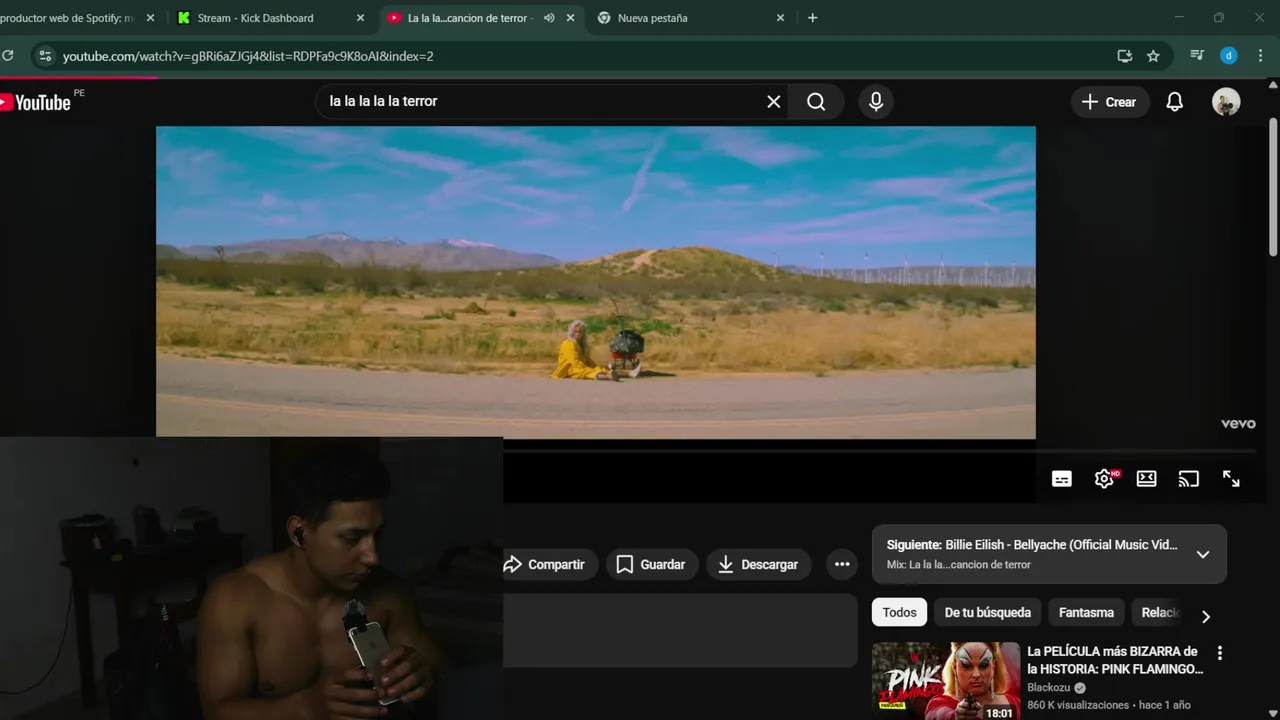Exit fullscreen-style player view
The width and height of the screenshot is (1280, 720).
[1231, 479]
